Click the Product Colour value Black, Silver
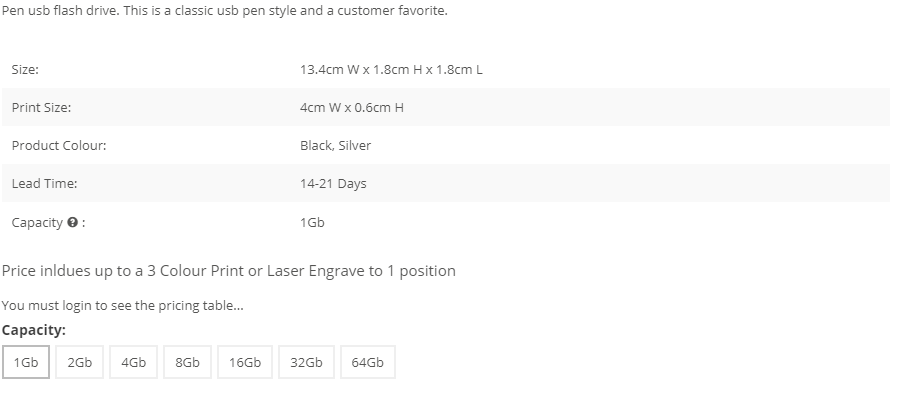The width and height of the screenshot is (898, 414). pyautogui.click(x=336, y=145)
